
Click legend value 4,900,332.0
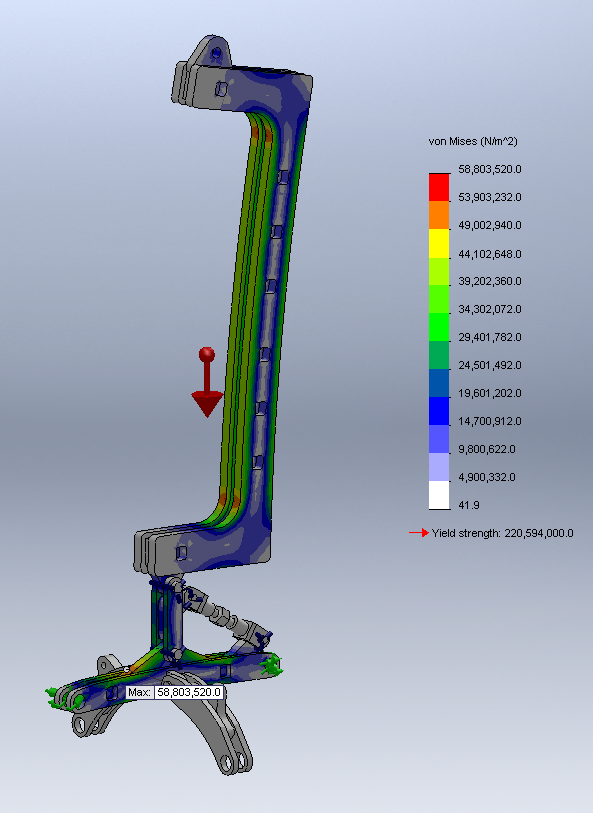pyautogui.click(x=487, y=477)
